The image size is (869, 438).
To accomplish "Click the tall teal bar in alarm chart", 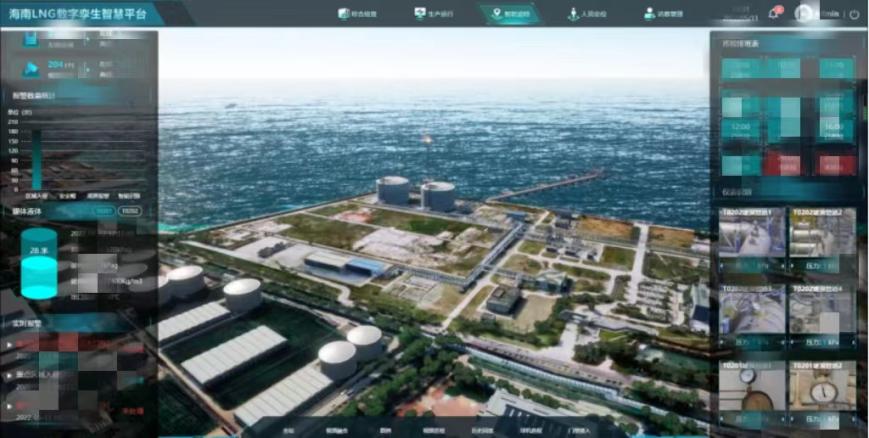I will [37, 160].
